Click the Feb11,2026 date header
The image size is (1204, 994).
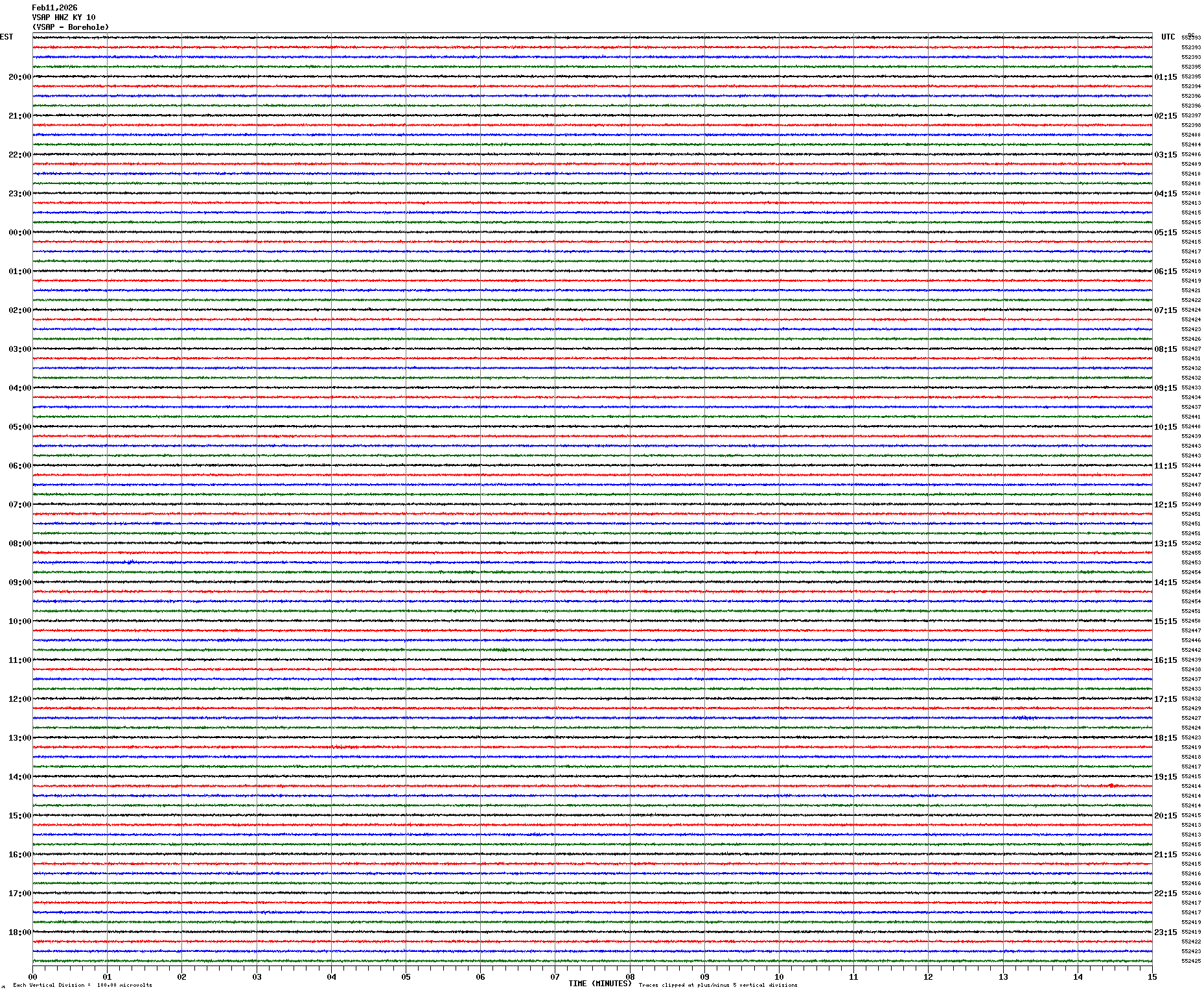(54, 8)
